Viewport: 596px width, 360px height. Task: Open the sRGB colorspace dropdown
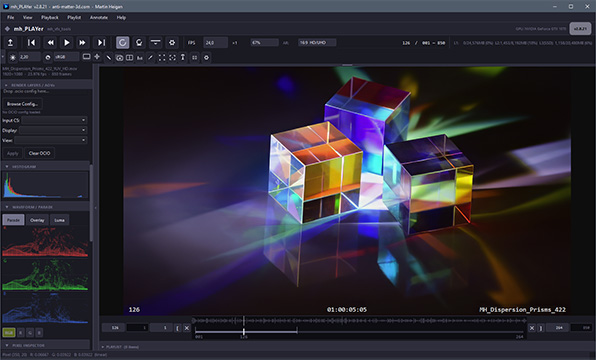click(x=67, y=57)
